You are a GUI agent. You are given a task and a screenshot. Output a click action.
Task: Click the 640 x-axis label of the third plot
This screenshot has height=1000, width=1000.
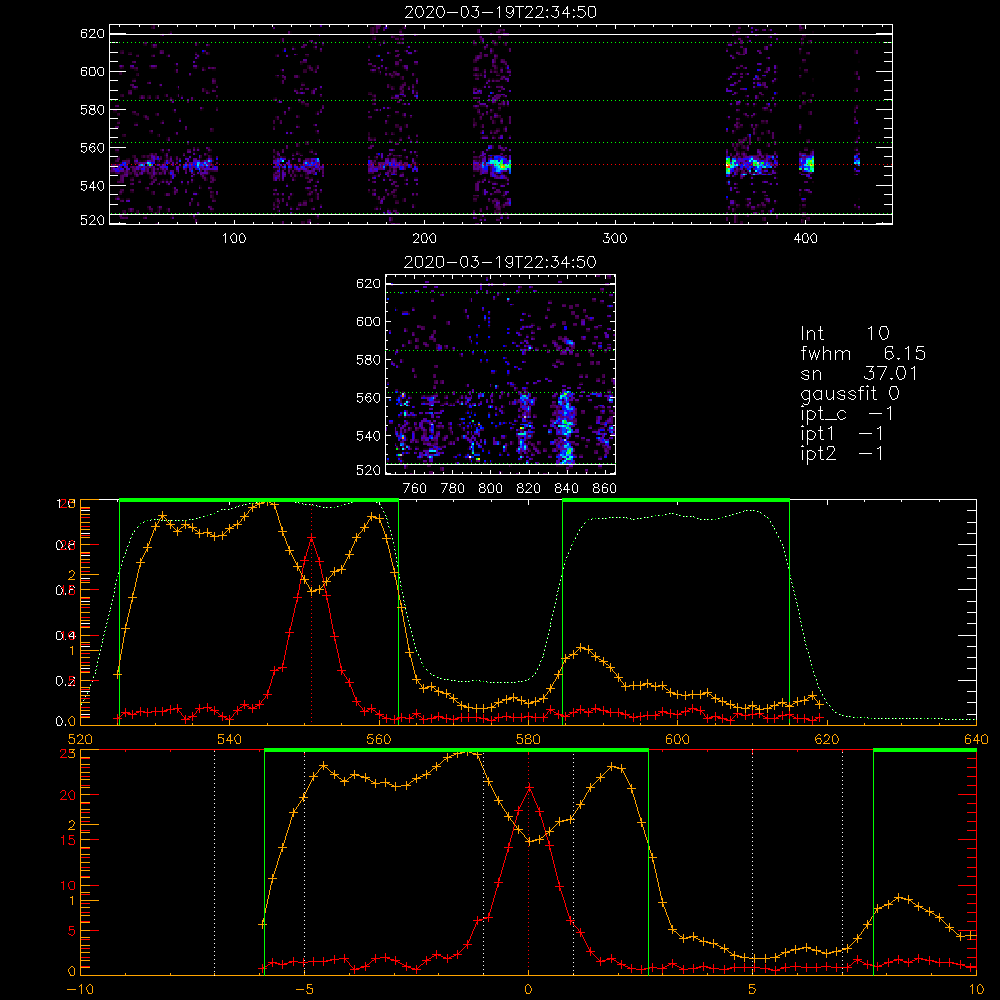click(x=976, y=740)
